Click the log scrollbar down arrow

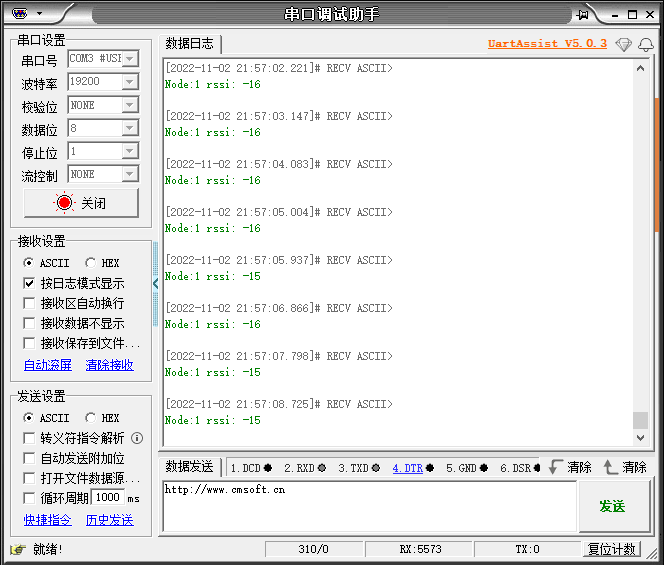[x=640, y=438]
